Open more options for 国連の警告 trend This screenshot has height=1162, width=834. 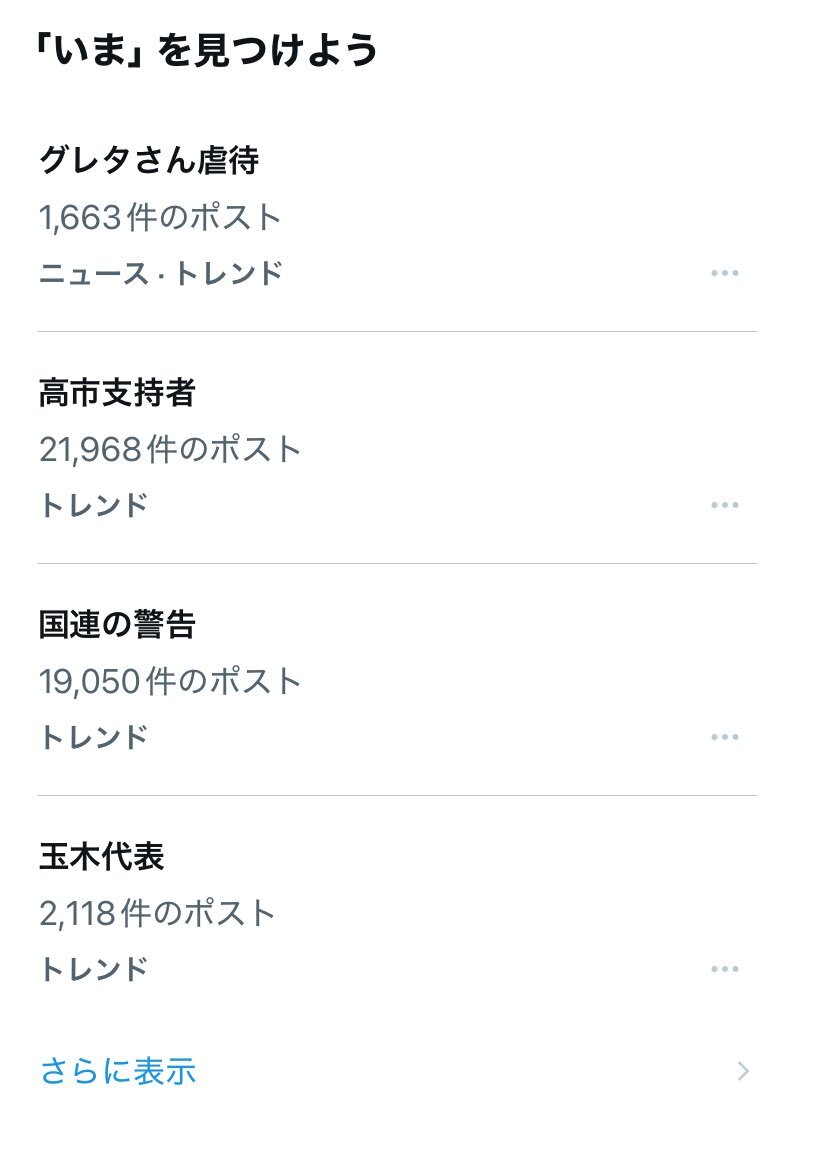click(x=724, y=737)
